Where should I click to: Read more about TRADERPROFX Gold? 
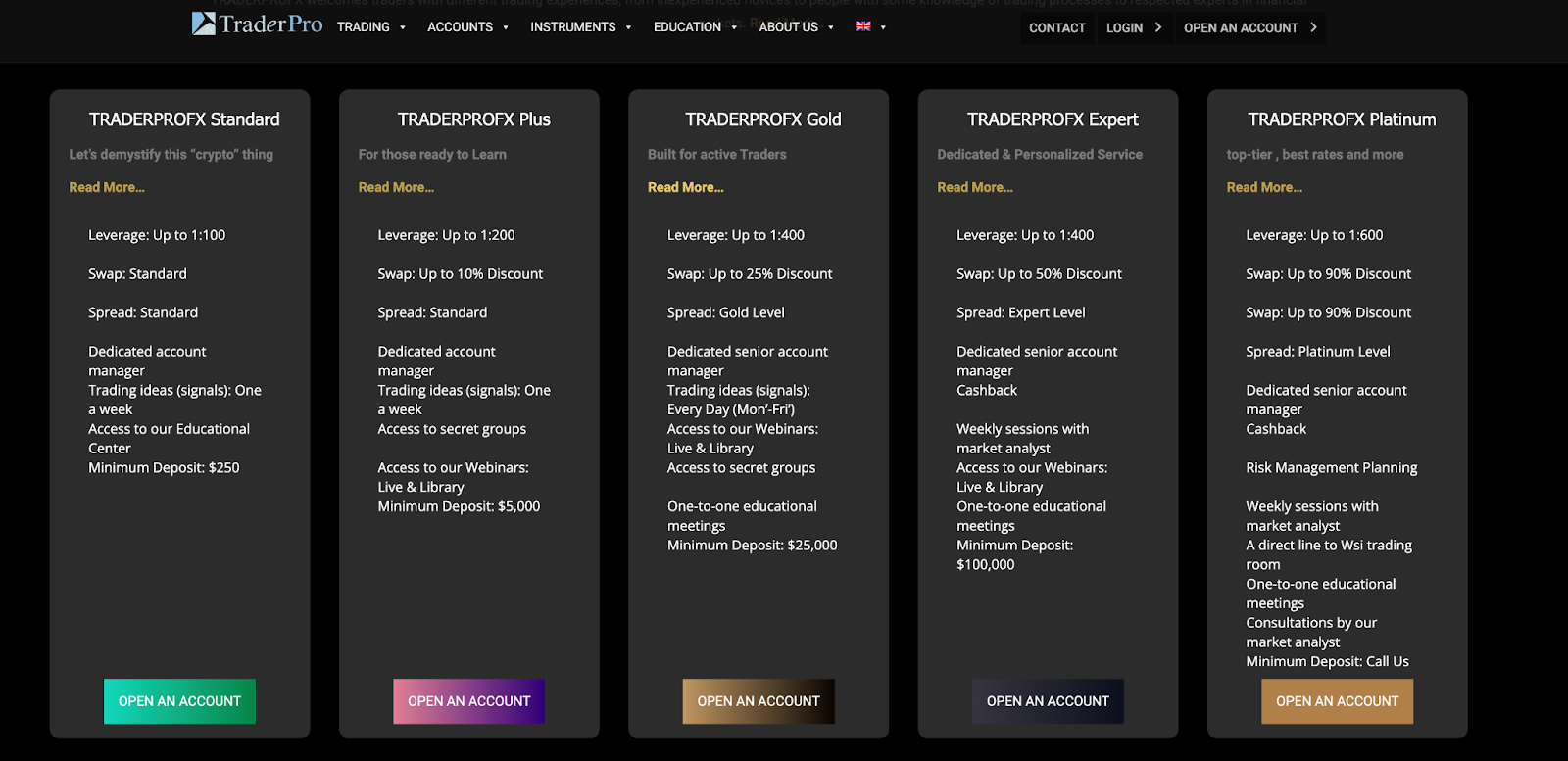(686, 187)
